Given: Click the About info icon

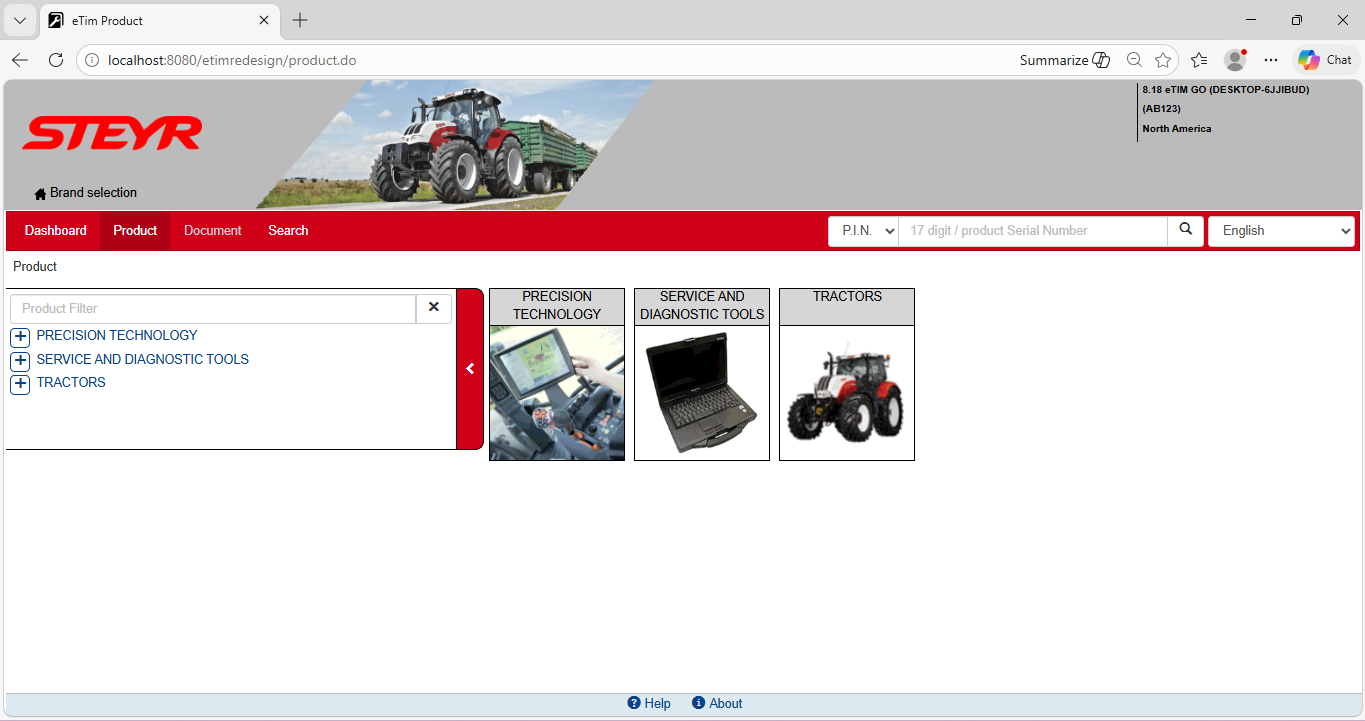Looking at the screenshot, I should coord(699,703).
